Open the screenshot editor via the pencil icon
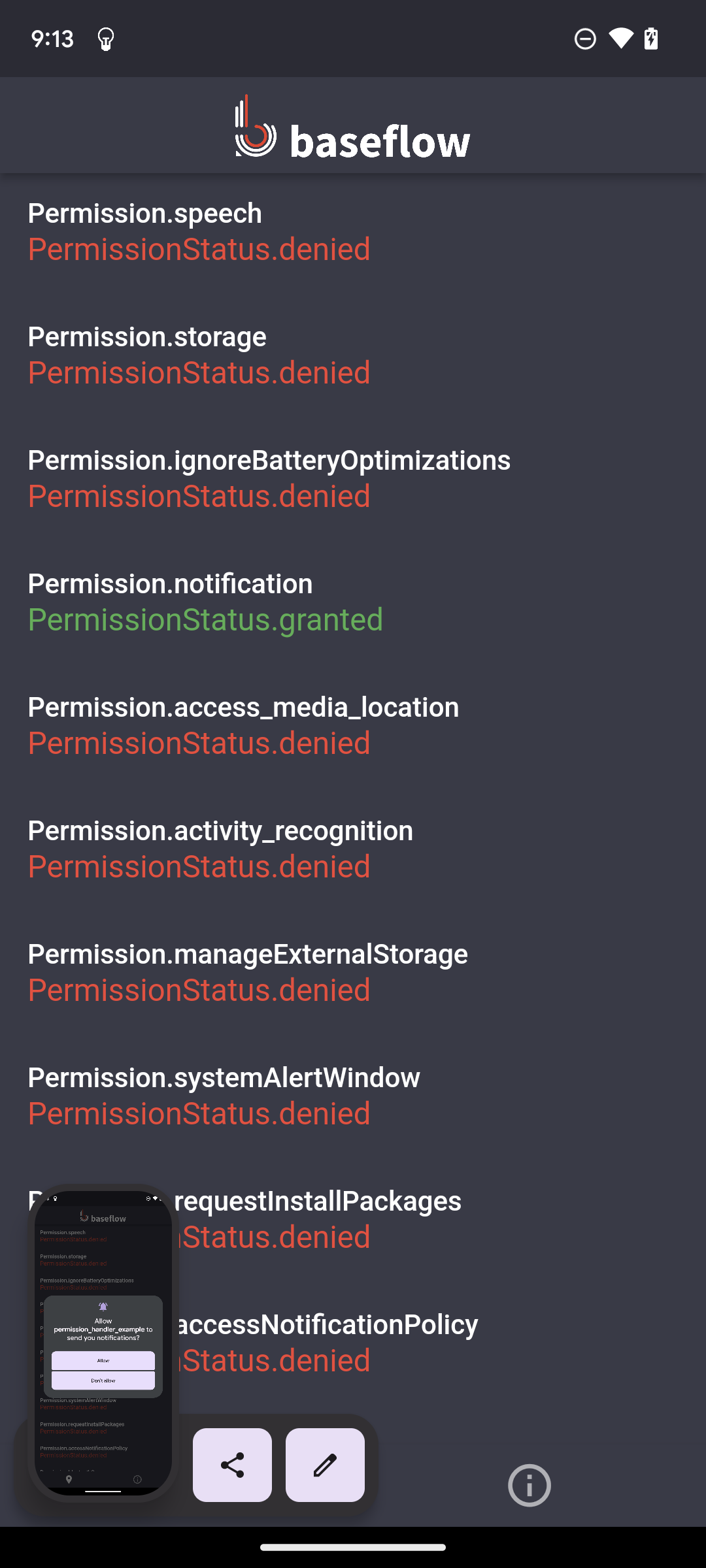The image size is (706, 1568). tap(325, 1463)
